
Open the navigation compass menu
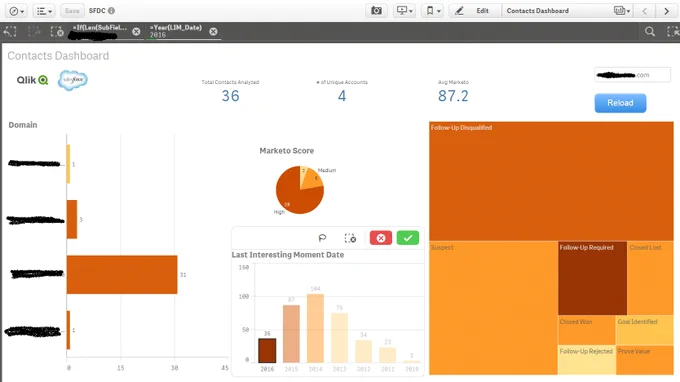[x=16, y=11]
